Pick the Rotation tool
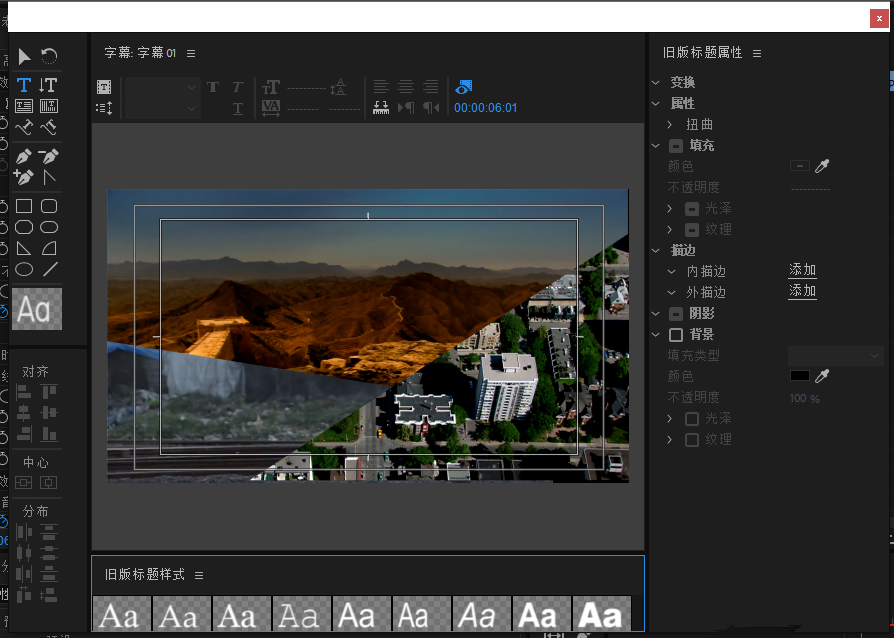The height and width of the screenshot is (638, 894). pos(48,56)
